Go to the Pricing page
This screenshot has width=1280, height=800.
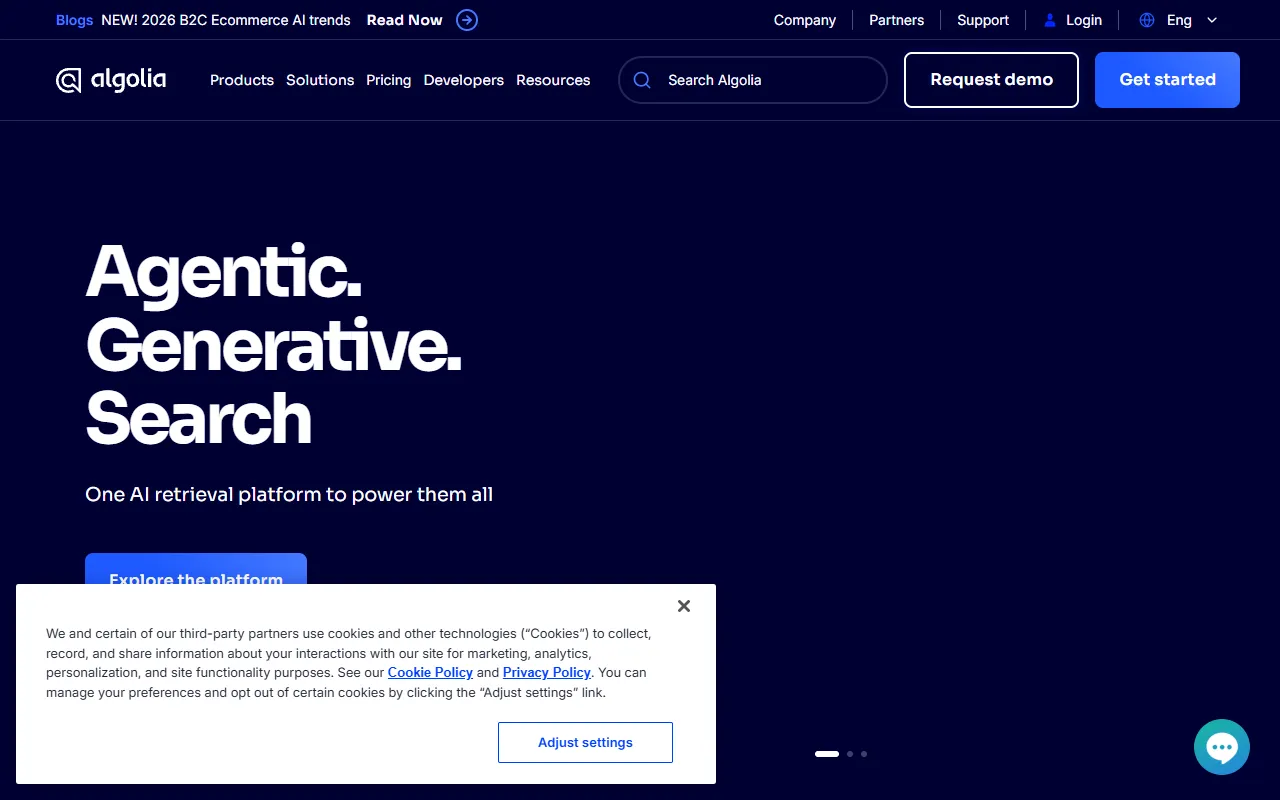(x=389, y=80)
